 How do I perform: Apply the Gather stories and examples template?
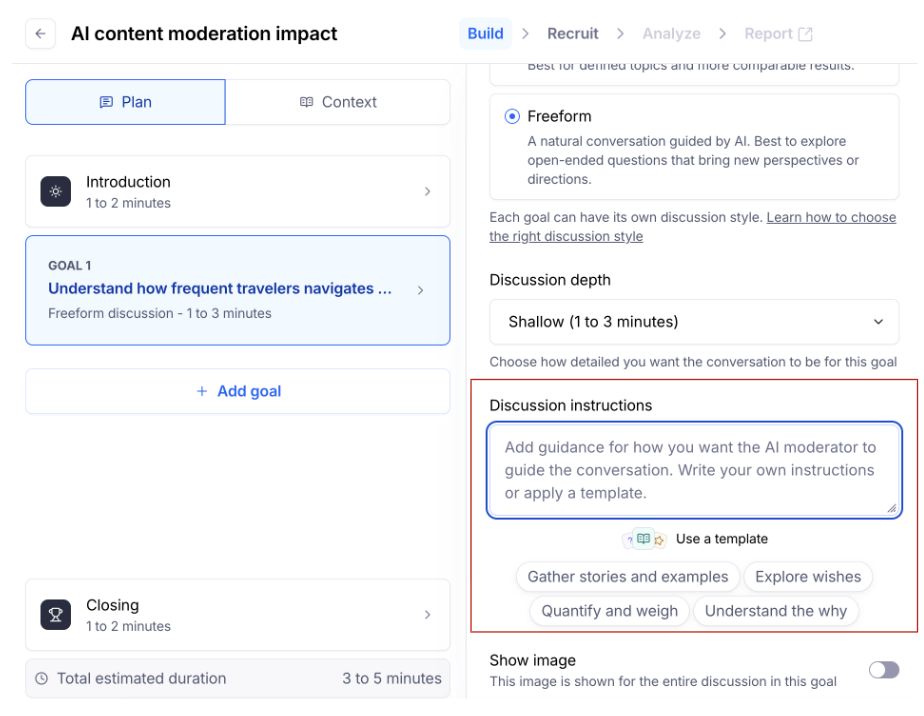tap(628, 577)
